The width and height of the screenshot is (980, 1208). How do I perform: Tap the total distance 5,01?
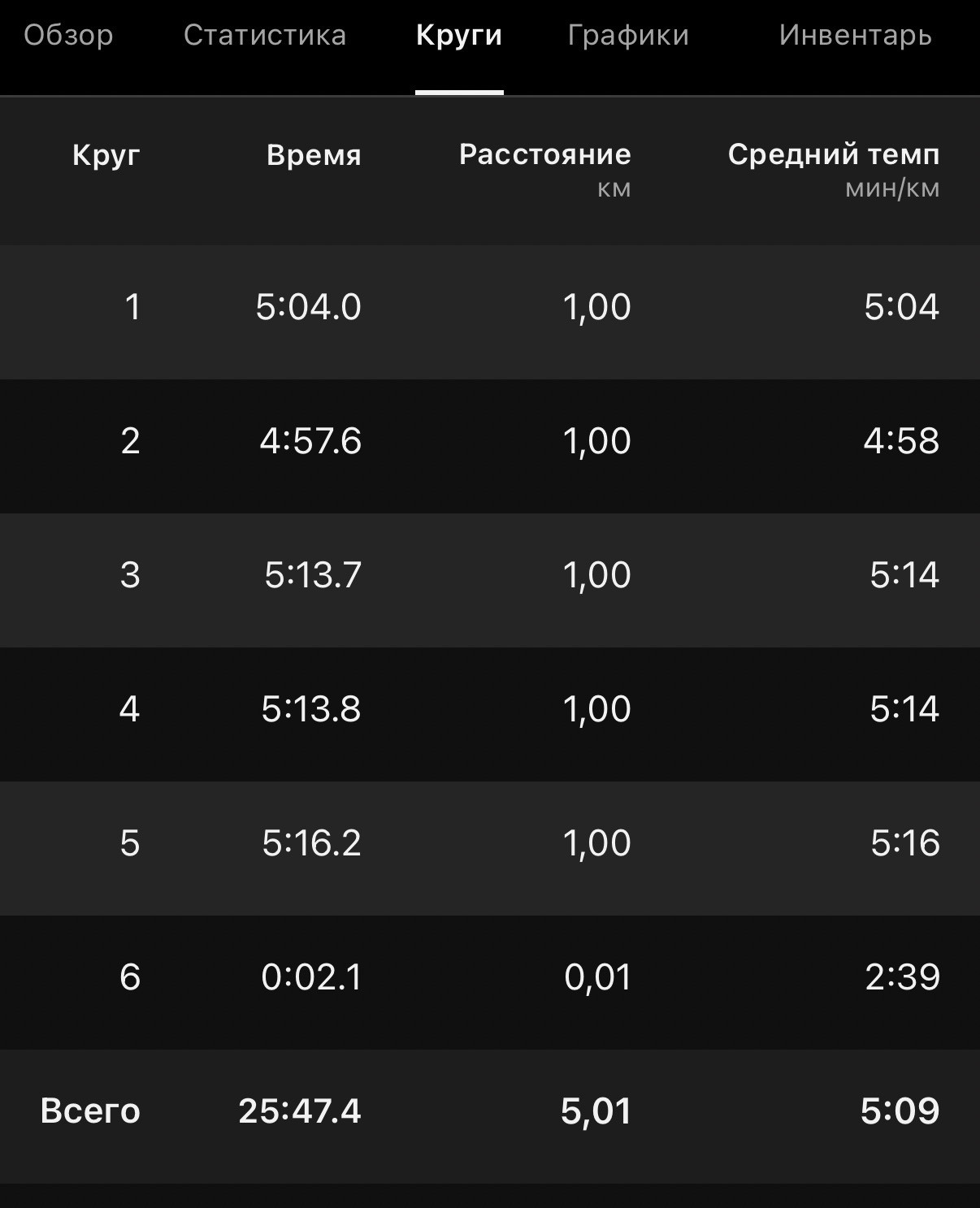coord(596,1111)
